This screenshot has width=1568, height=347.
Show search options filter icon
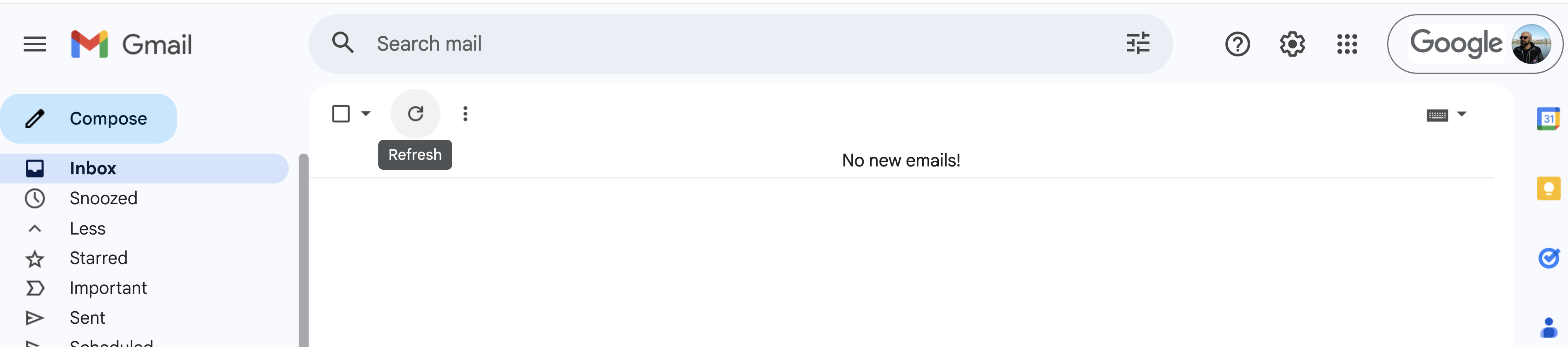click(x=1137, y=43)
